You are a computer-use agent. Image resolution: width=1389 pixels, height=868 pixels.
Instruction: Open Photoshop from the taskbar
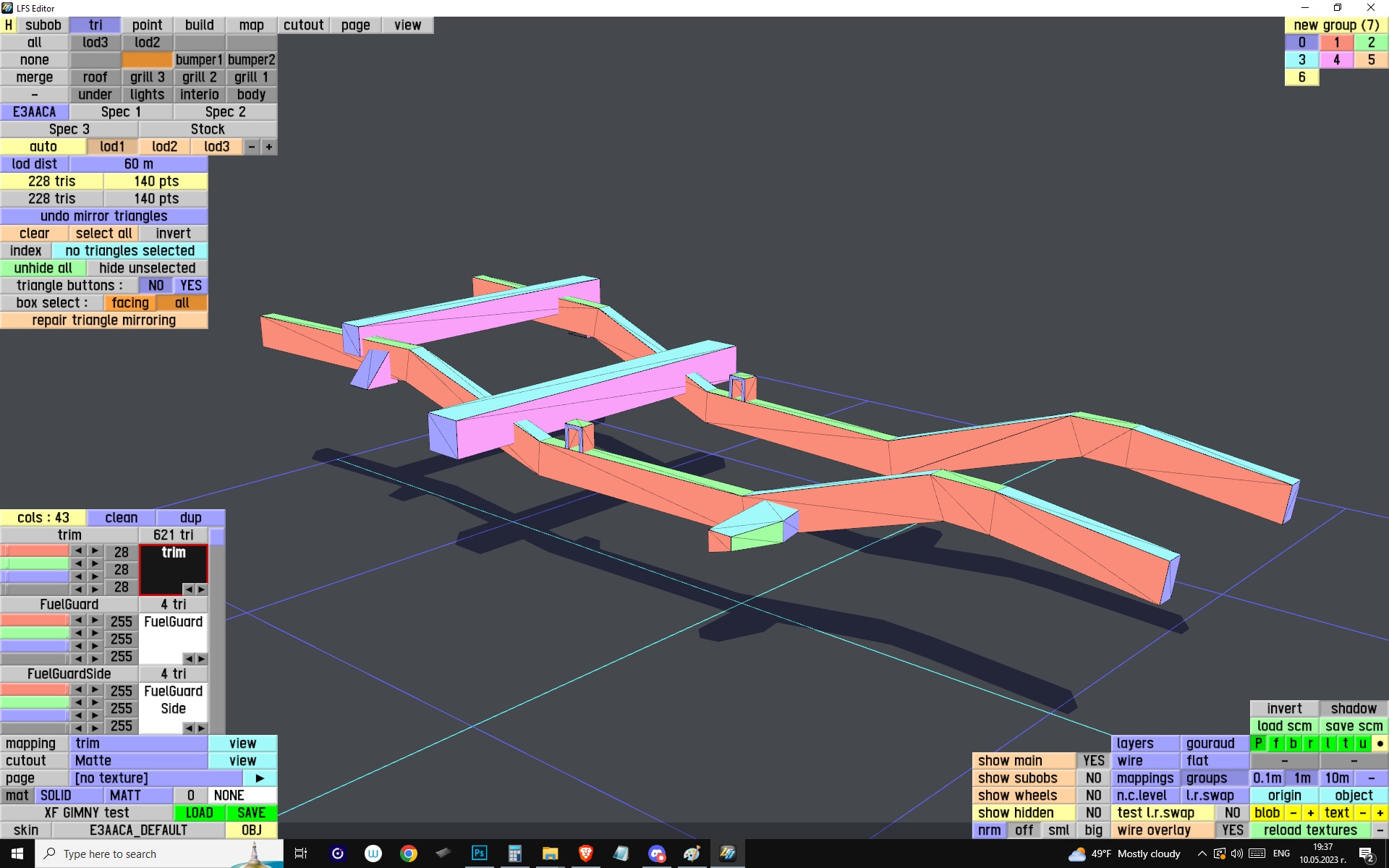pyautogui.click(x=479, y=854)
